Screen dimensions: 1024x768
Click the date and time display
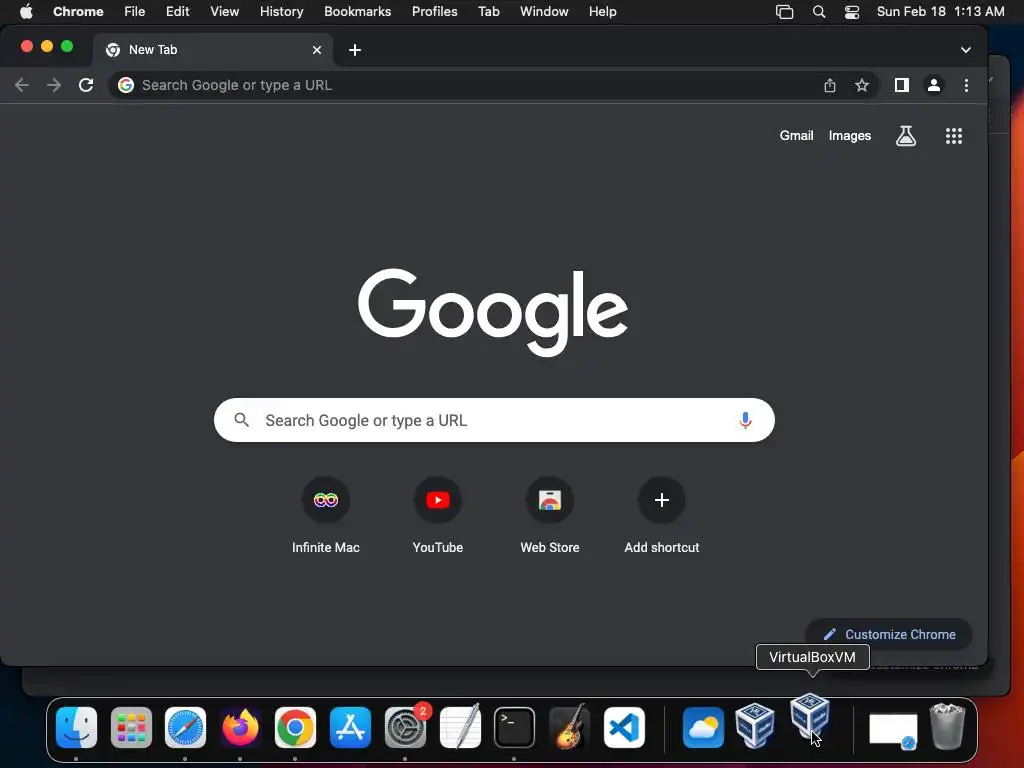click(940, 11)
